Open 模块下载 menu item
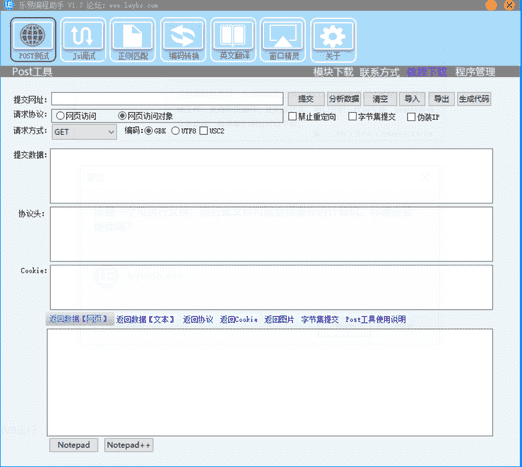The height and width of the screenshot is (467, 522). [333, 72]
